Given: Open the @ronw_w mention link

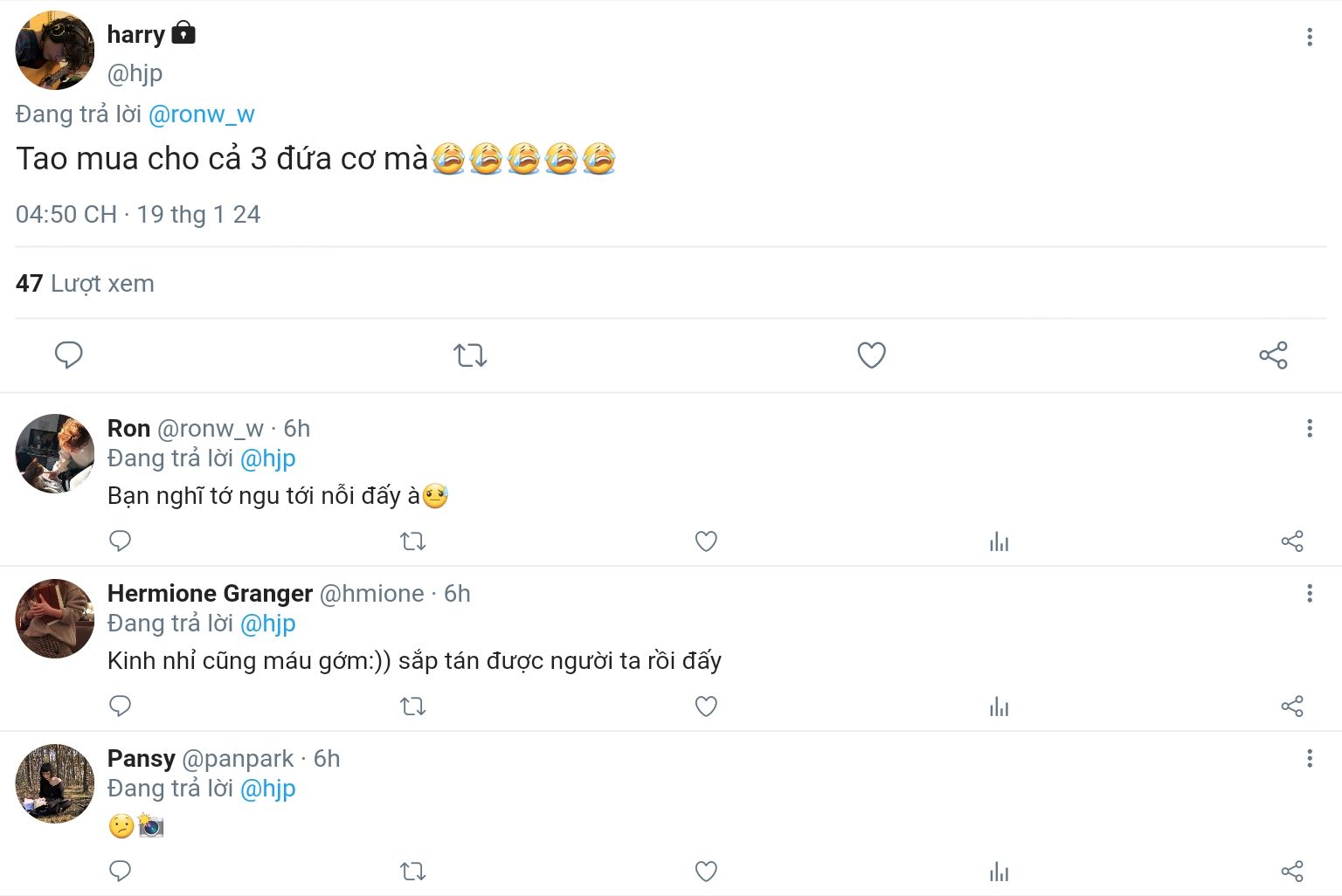Looking at the screenshot, I should coord(201,114).
